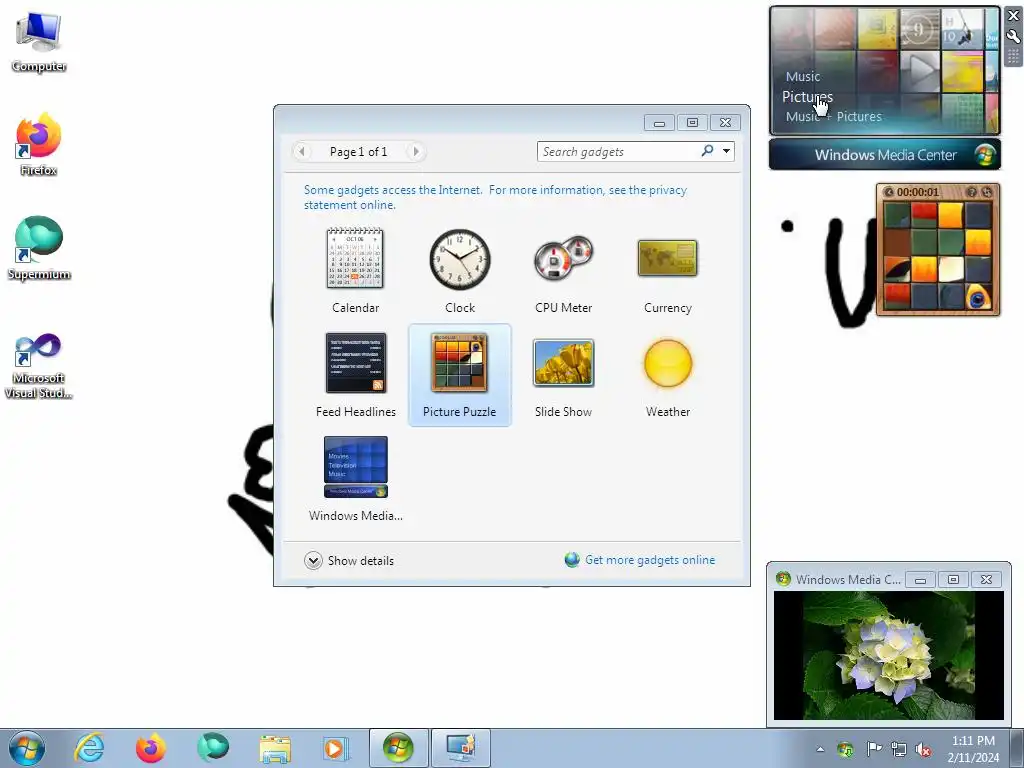Click the Windows Media Center window title icon
The width and height of the screenshot is (1024, 768).
pyautogui.click(x=783, y=579)
